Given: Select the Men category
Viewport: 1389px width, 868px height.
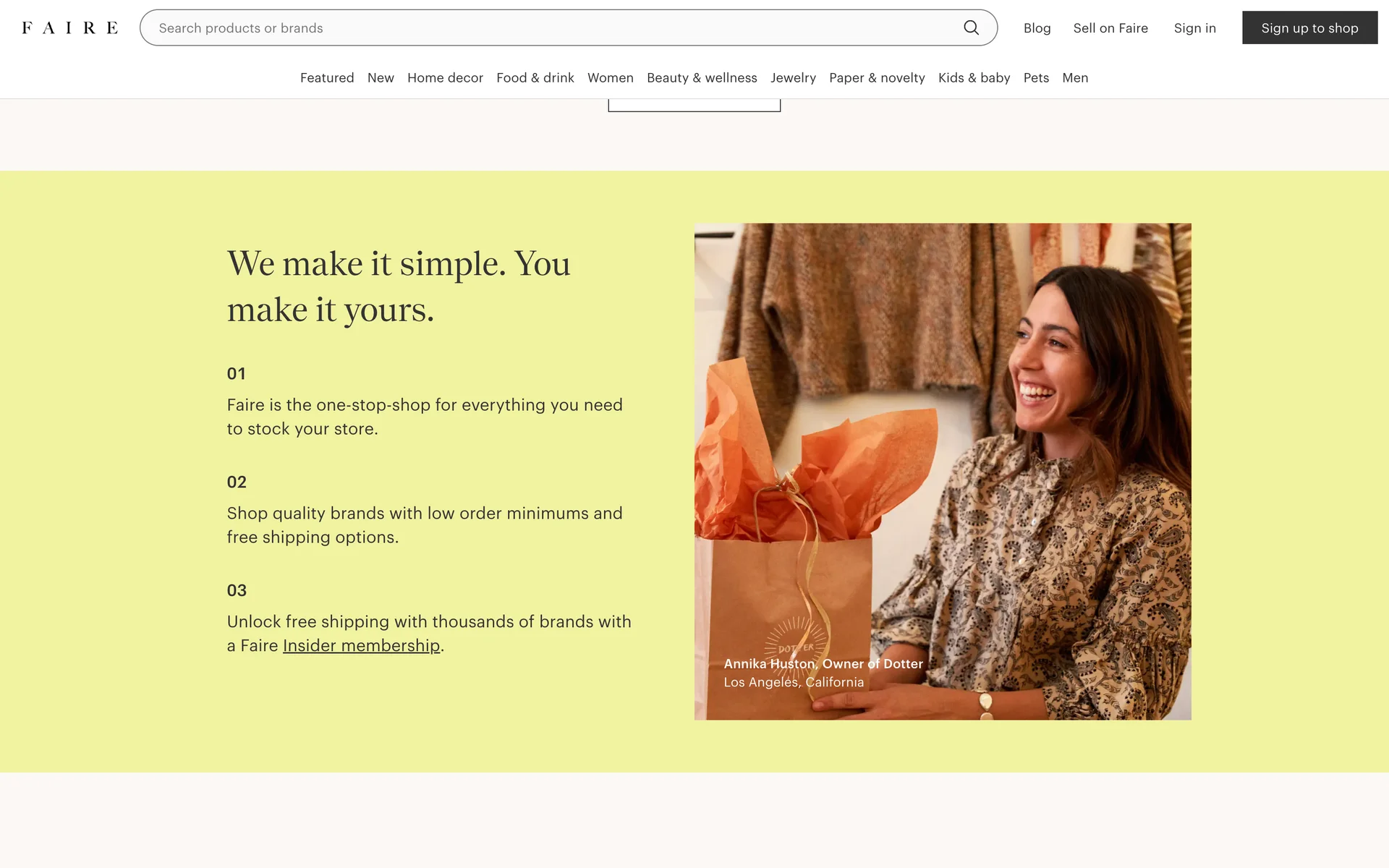Looking at the screenshot, I should click(x=1075, y=77).
